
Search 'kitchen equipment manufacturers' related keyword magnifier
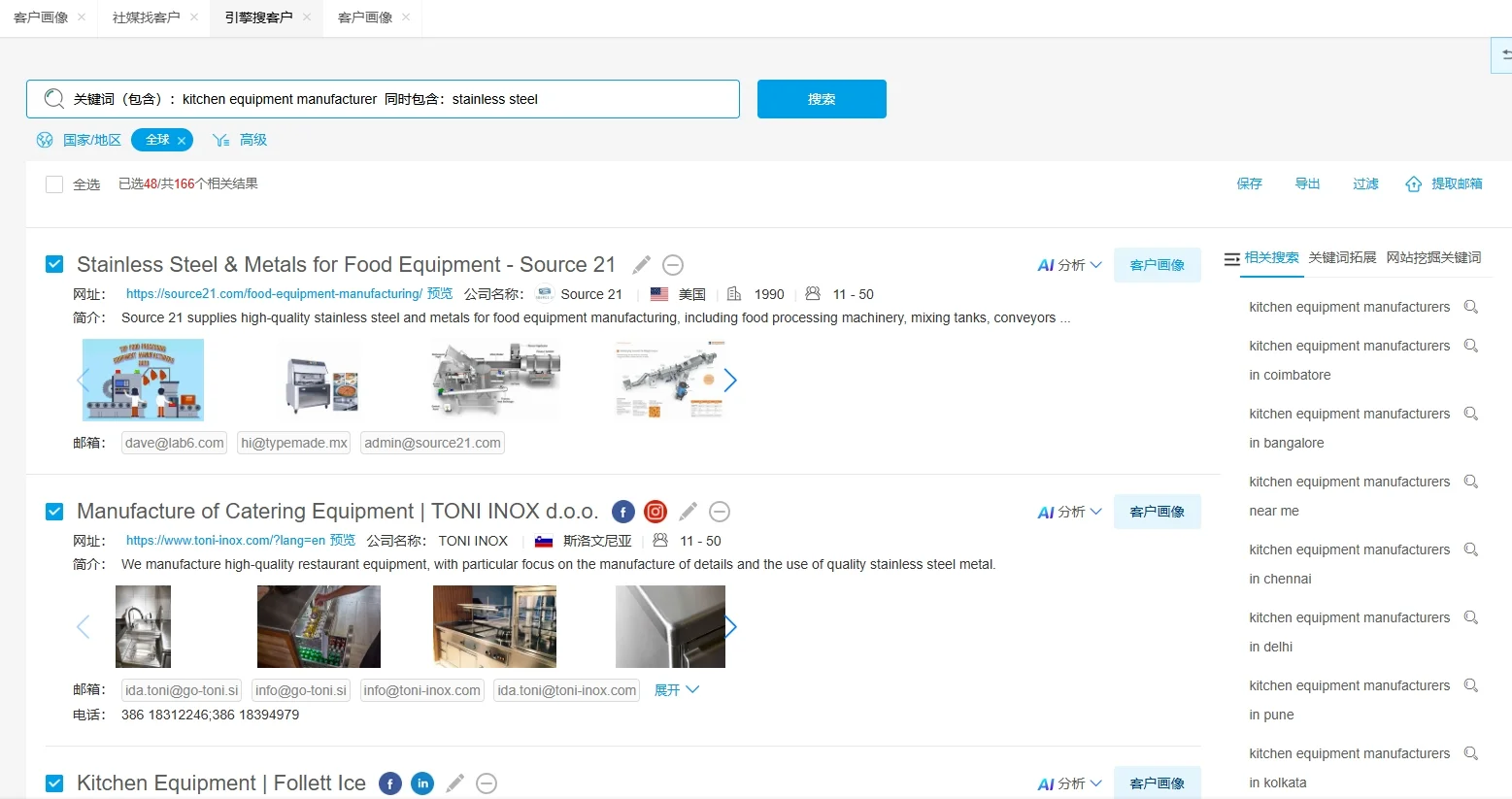click(1471, 307)
